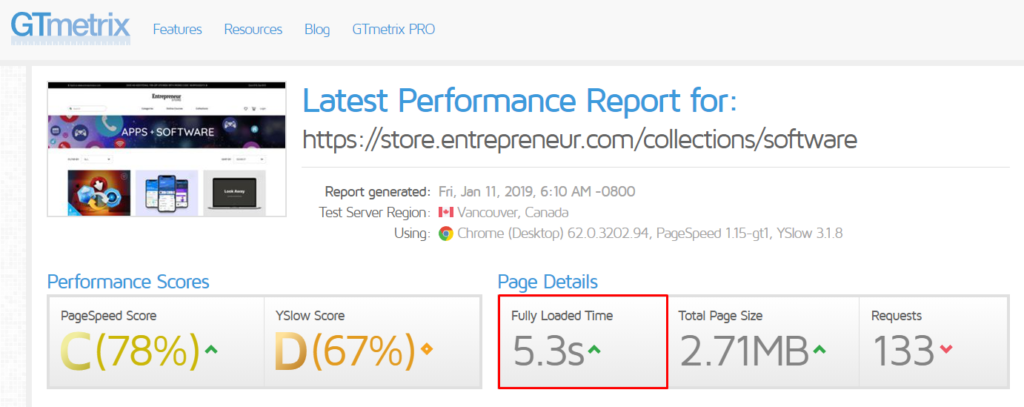Click the Requests 133 value
Viewport: 1024px width, 407px height.
pyautogui.click(x=904, y=351)
